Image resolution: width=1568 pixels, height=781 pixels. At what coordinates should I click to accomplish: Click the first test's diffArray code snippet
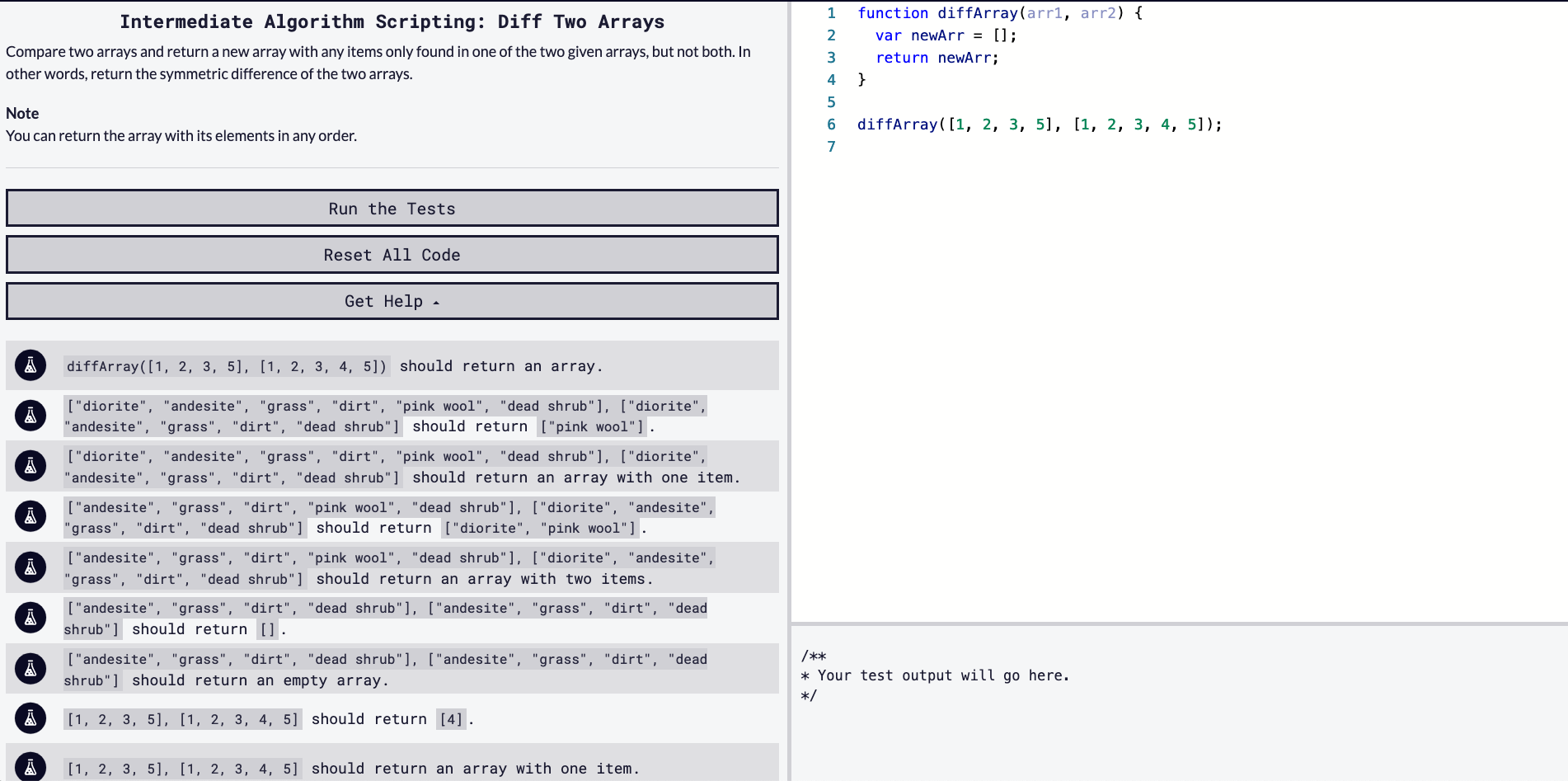(x=227, y=366)
